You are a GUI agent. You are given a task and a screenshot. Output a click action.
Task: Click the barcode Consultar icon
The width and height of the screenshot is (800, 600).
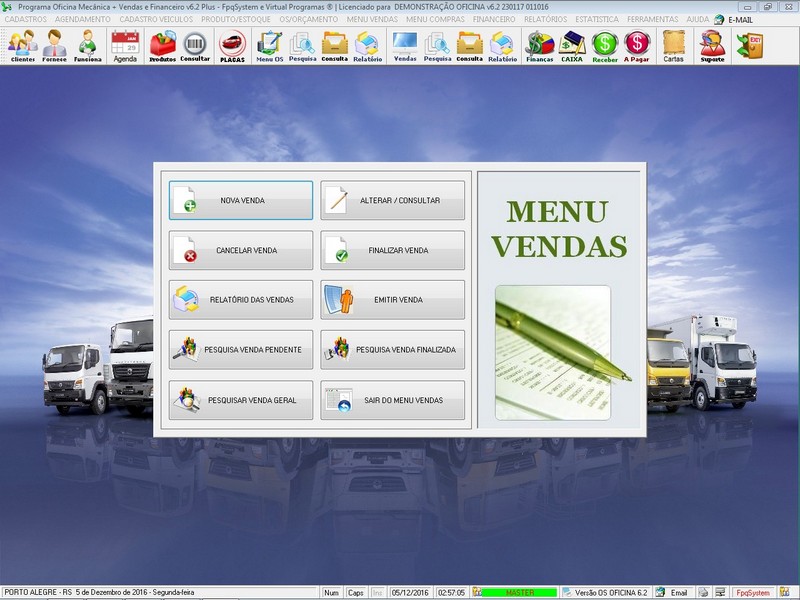click(x=195, y=46)
